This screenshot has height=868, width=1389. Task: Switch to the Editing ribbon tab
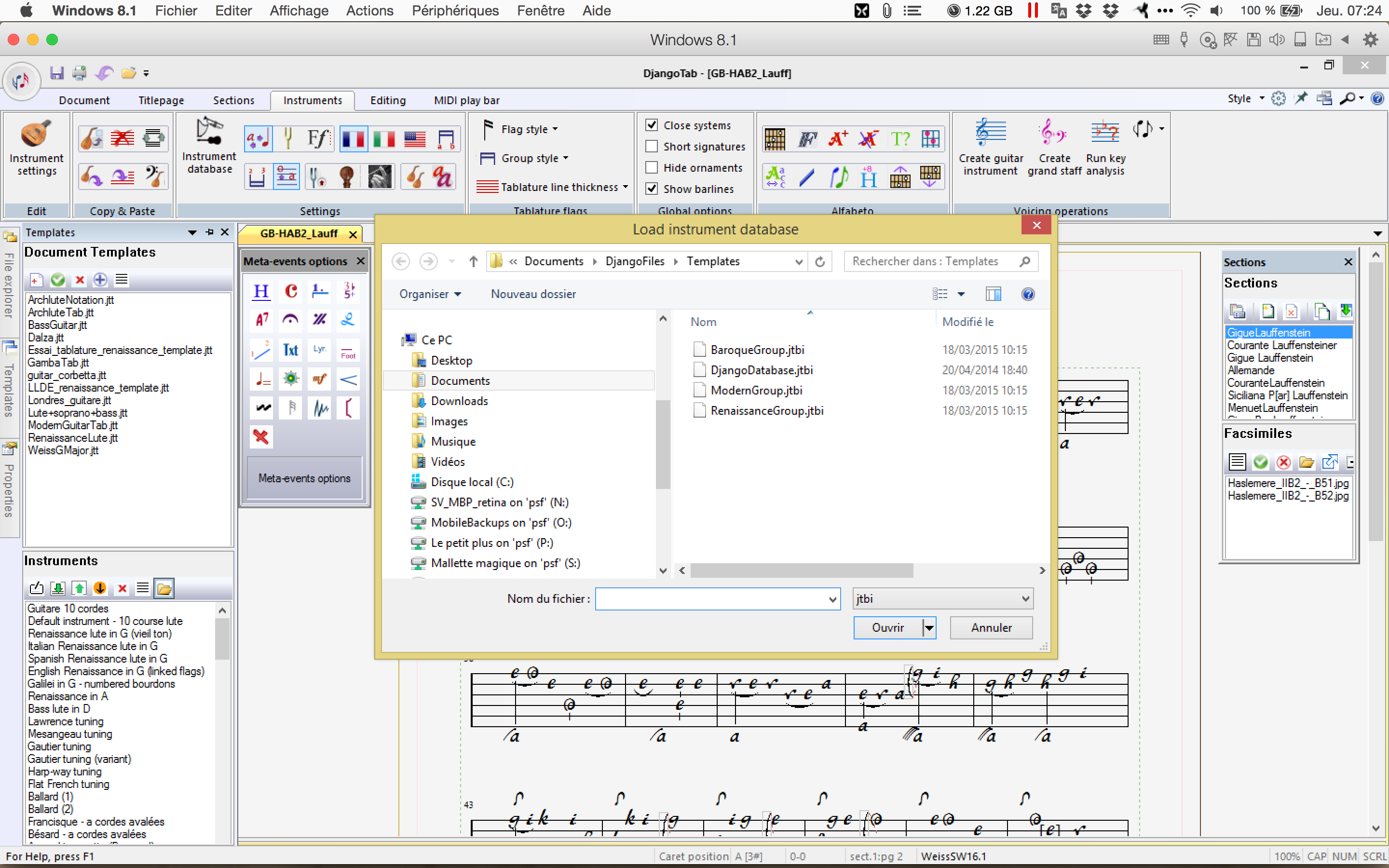(x=387, y=100)
